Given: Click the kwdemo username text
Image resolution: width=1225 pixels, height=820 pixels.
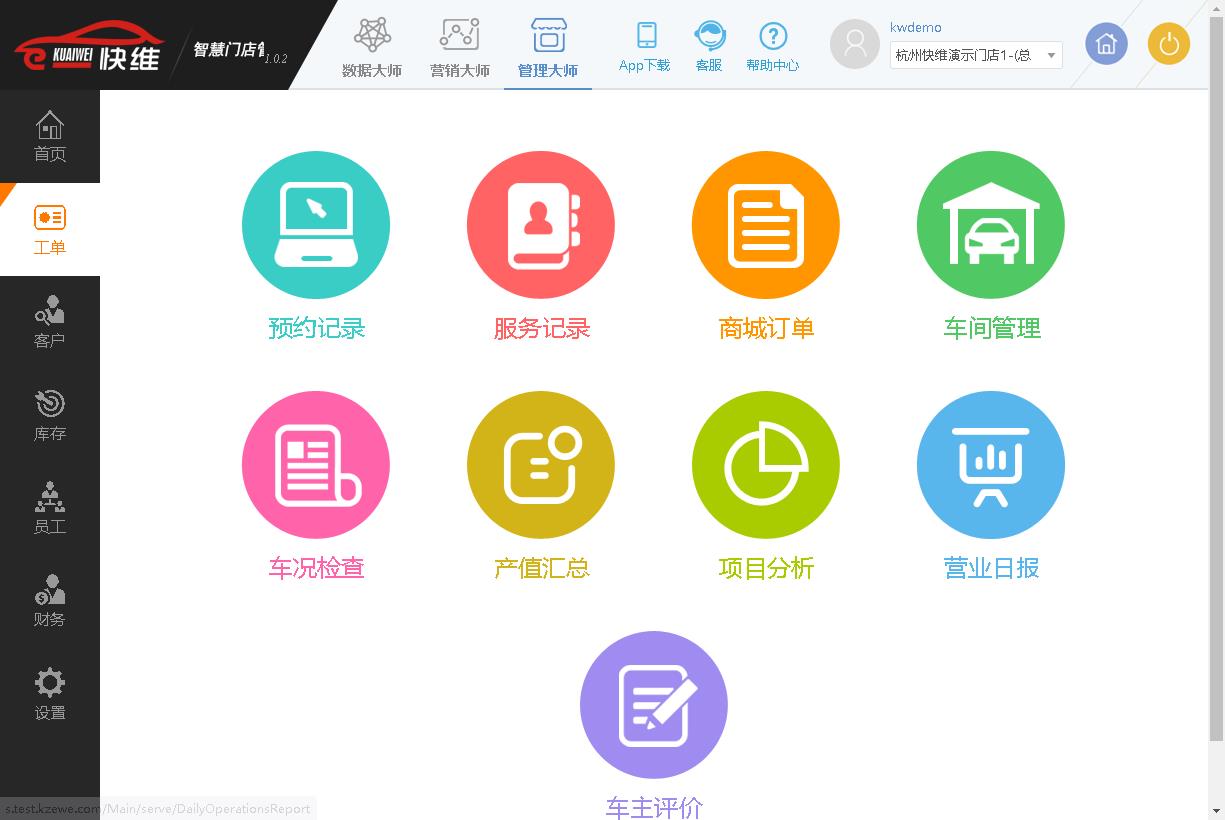Looking at the screenshot, I should pyautogui.click(x=916, y=27).
